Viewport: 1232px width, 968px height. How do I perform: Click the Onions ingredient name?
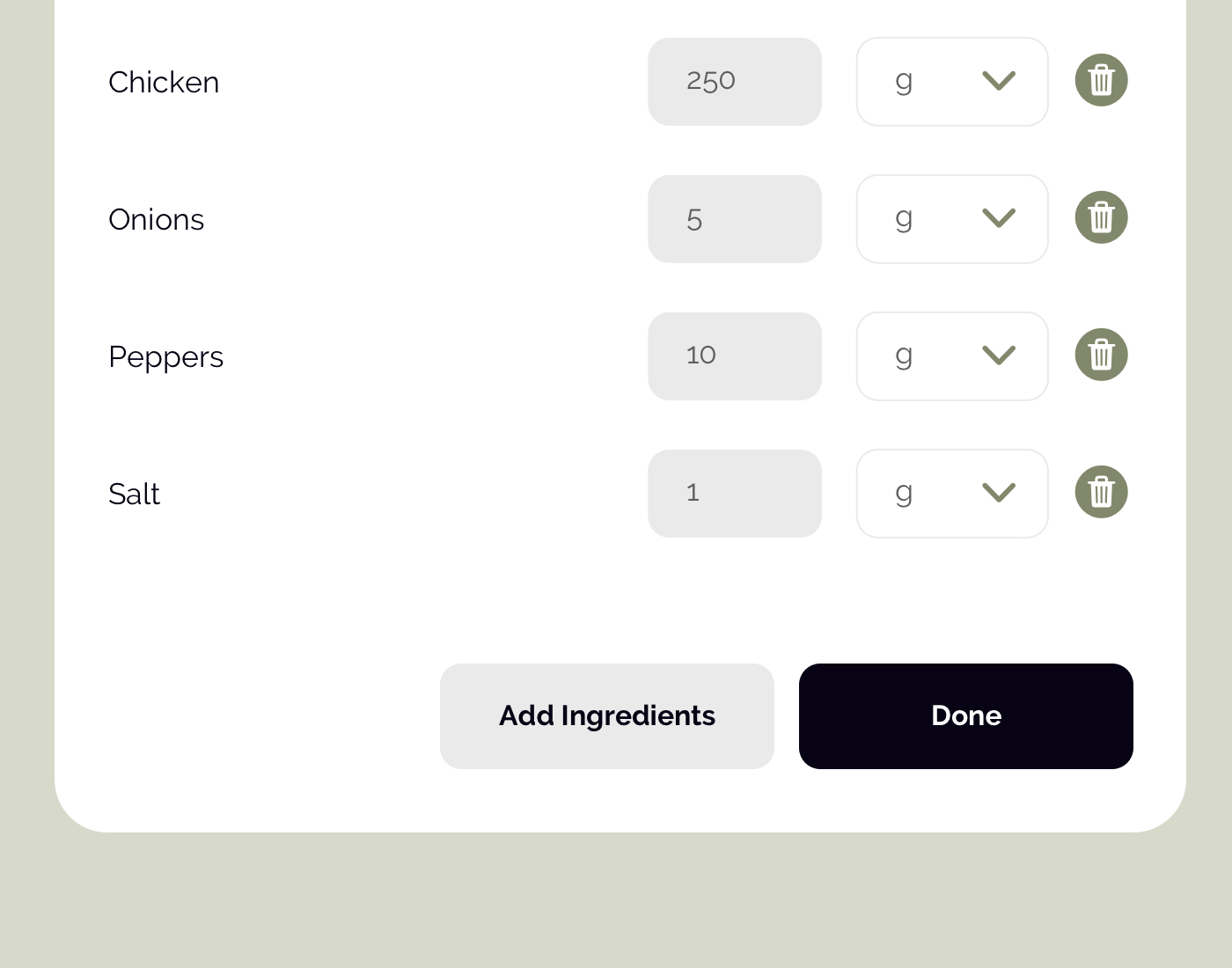pos(156,219)
